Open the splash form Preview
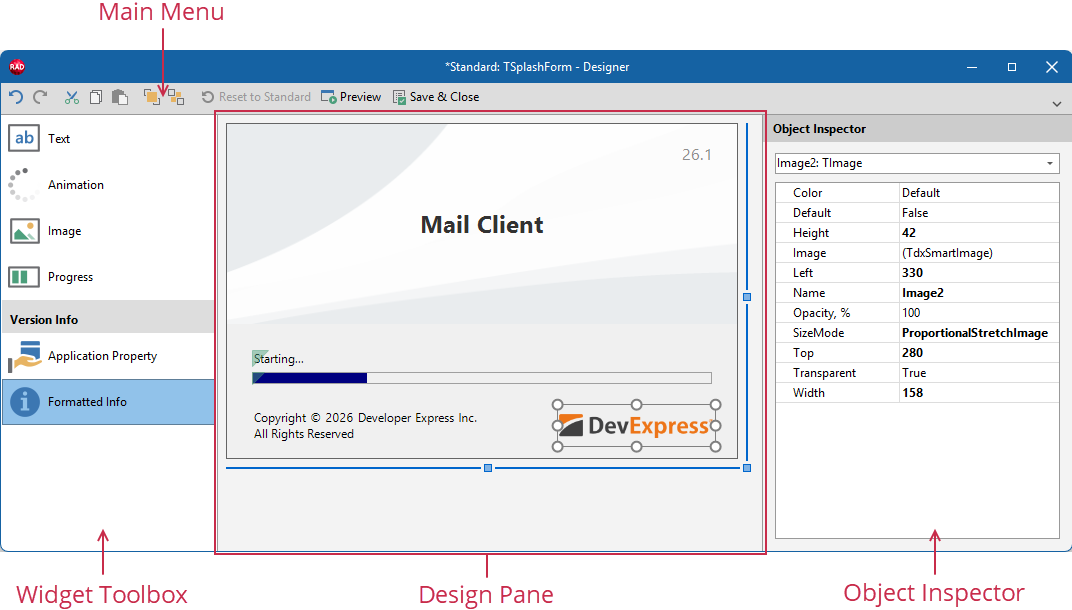 pyautogui.click(x=351, y=97)
